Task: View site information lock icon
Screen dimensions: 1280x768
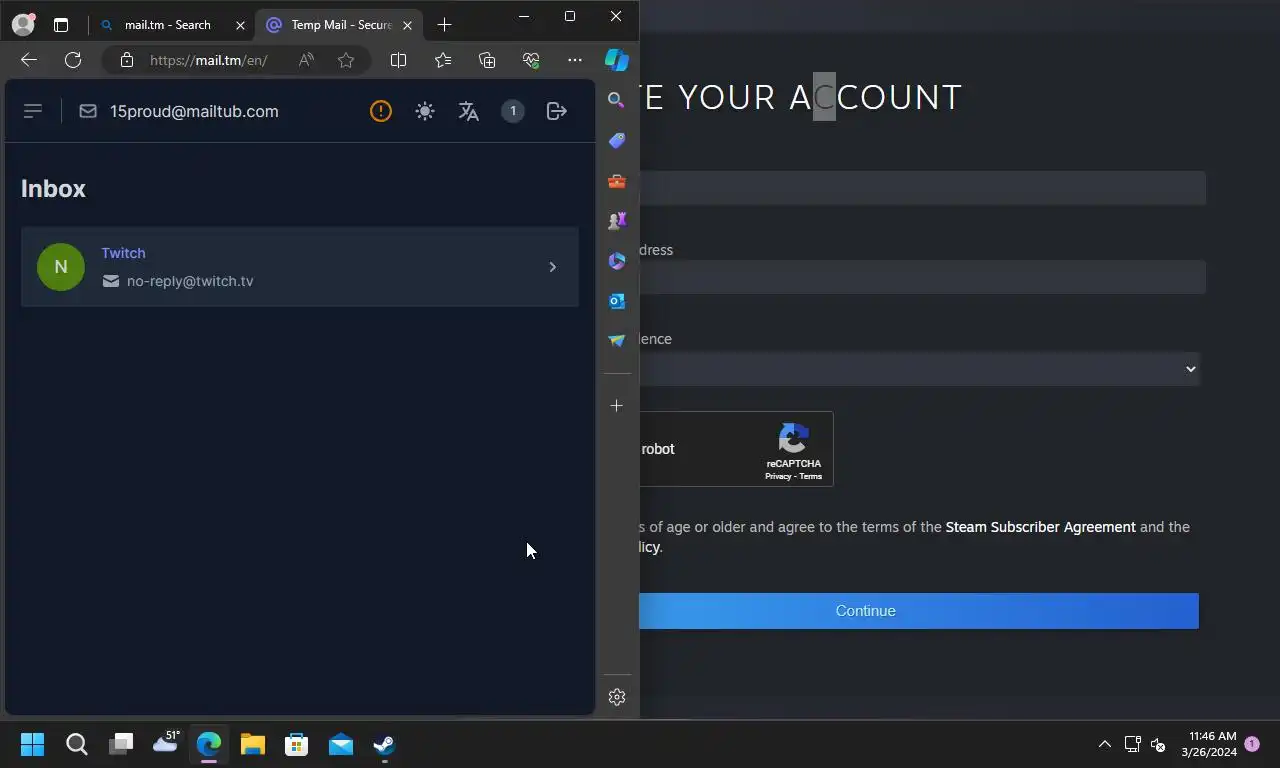Action: 126,60
